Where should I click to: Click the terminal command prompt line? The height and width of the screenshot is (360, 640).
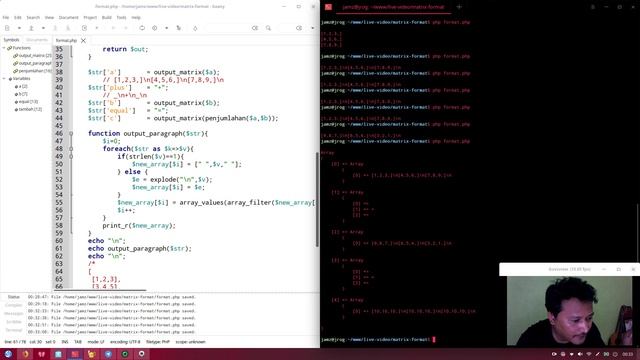pos(378,340)
